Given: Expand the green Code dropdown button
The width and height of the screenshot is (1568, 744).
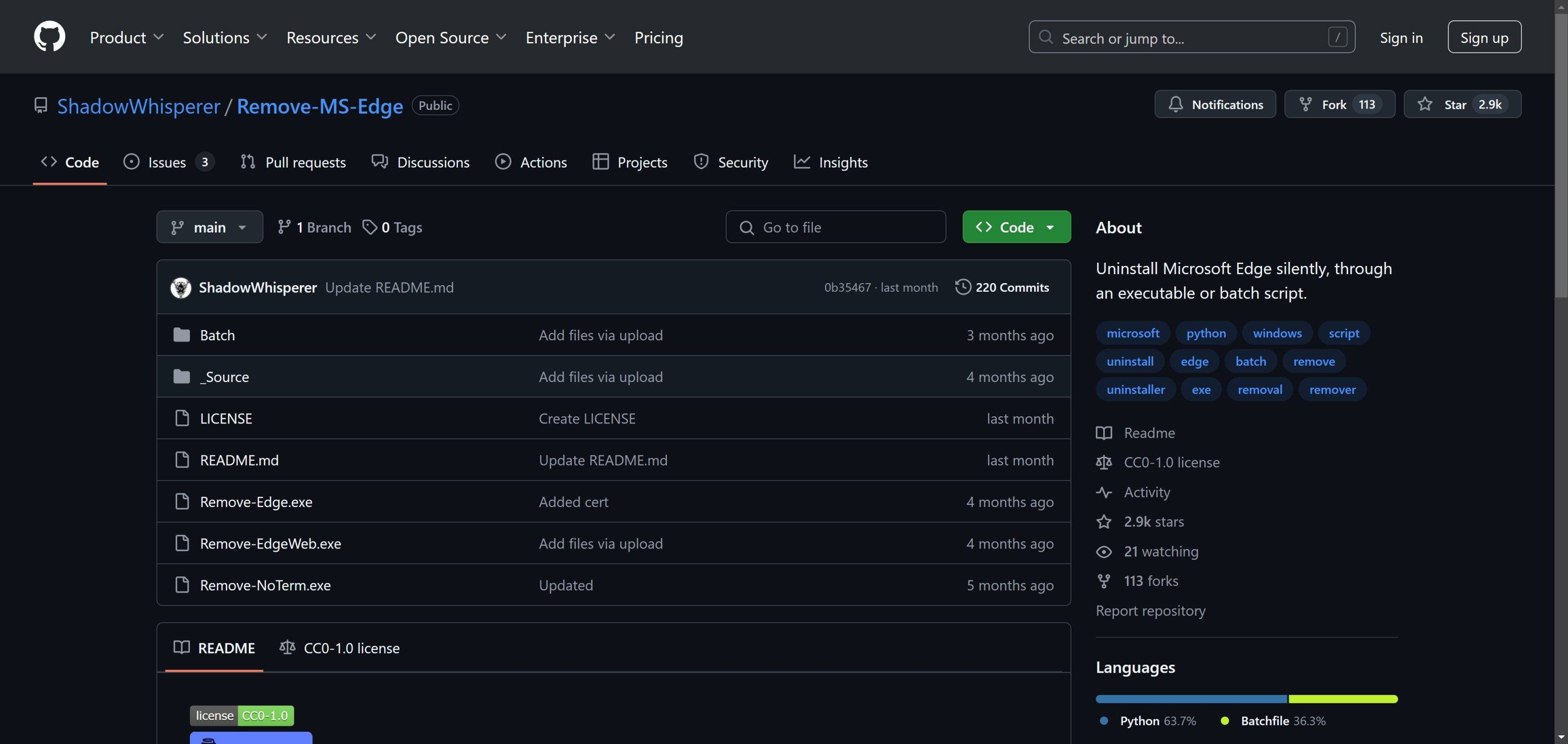Looking at the screenshot, I should (1016, 227).
